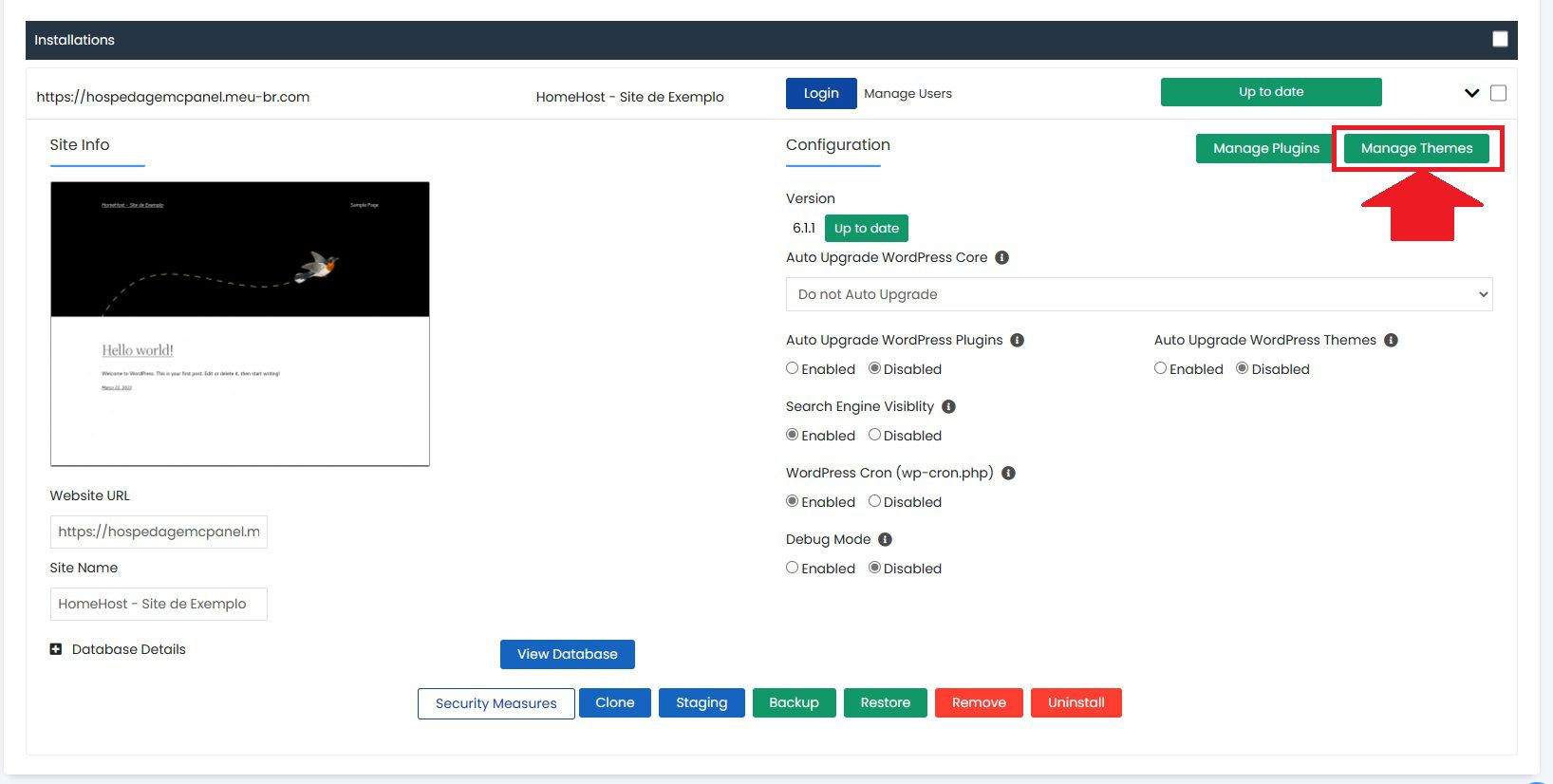Click the Site Name input field
Image resolution: width=1553 pixels, height=784 pixels.
(x=159, y=604)
